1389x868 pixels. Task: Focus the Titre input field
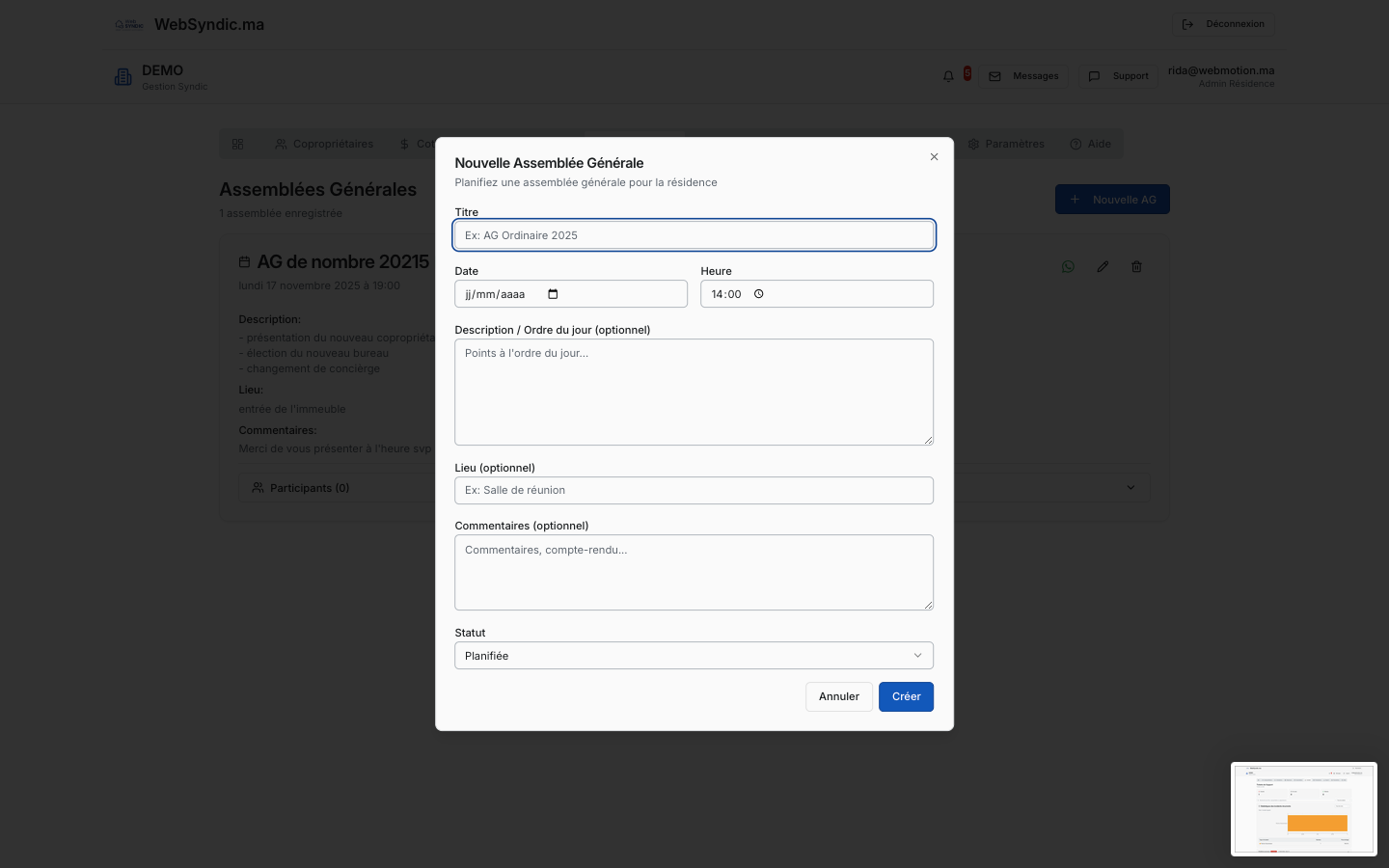pyautogui.click(x=694, y=235)
